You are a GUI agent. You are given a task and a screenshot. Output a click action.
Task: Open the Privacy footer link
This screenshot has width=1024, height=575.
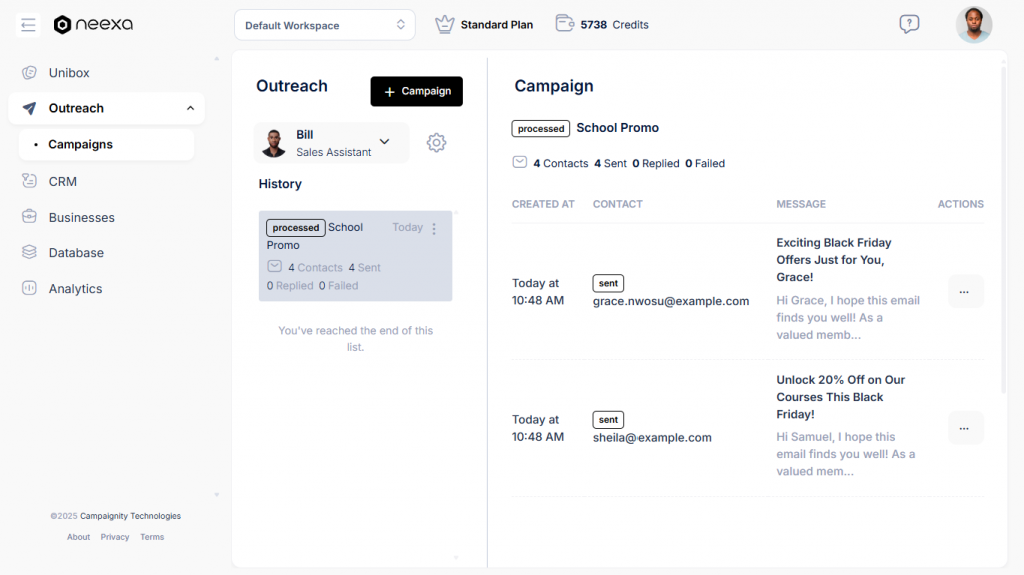point(115,537)
